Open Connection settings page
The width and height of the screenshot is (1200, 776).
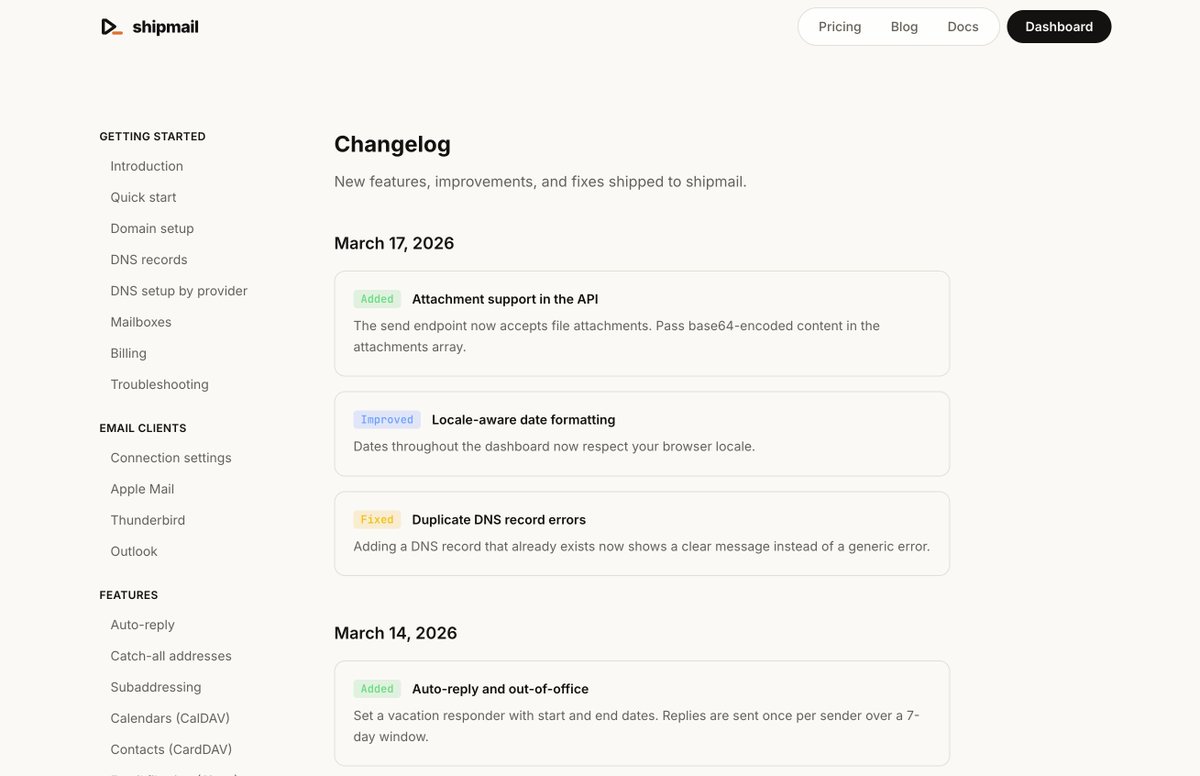pyautogui.click(x=171, y=458)
